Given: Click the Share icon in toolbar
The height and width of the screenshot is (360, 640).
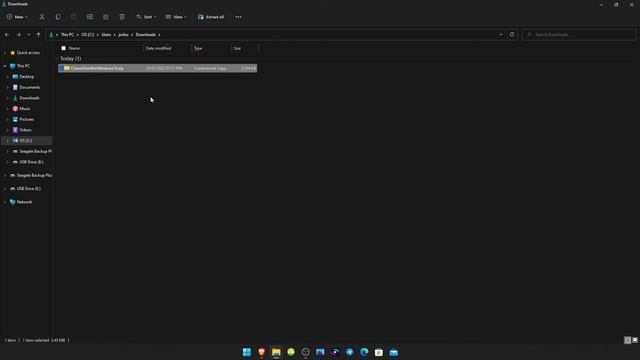Looking at the screenshot, I should [106, 17].
